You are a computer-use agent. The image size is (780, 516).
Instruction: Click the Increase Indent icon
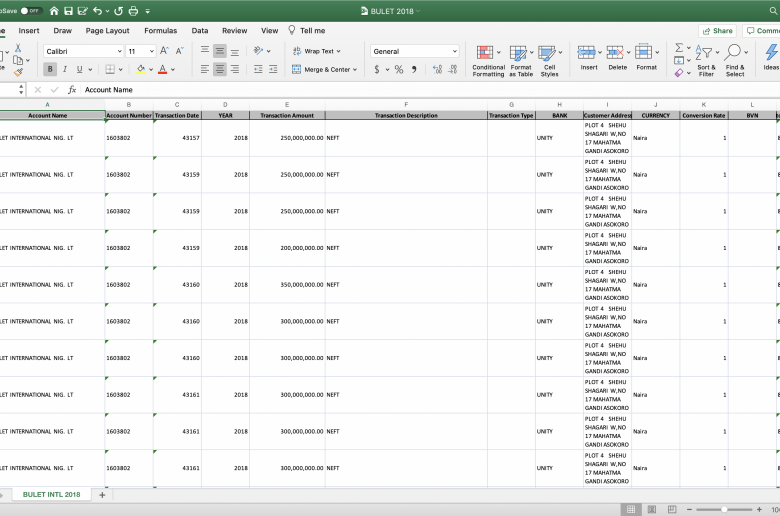(273, 69)
